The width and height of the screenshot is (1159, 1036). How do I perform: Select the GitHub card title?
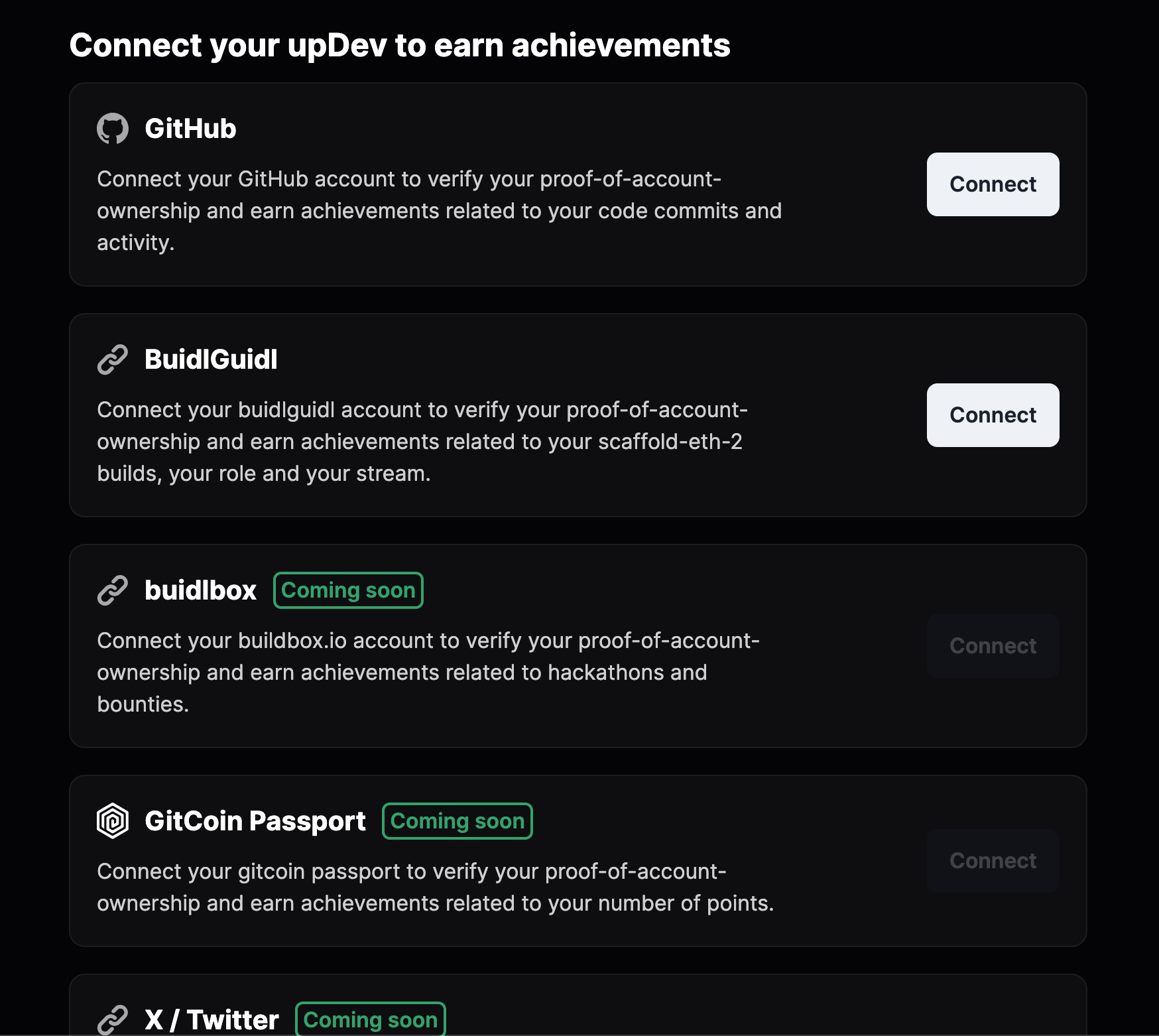tap(190, 129)
